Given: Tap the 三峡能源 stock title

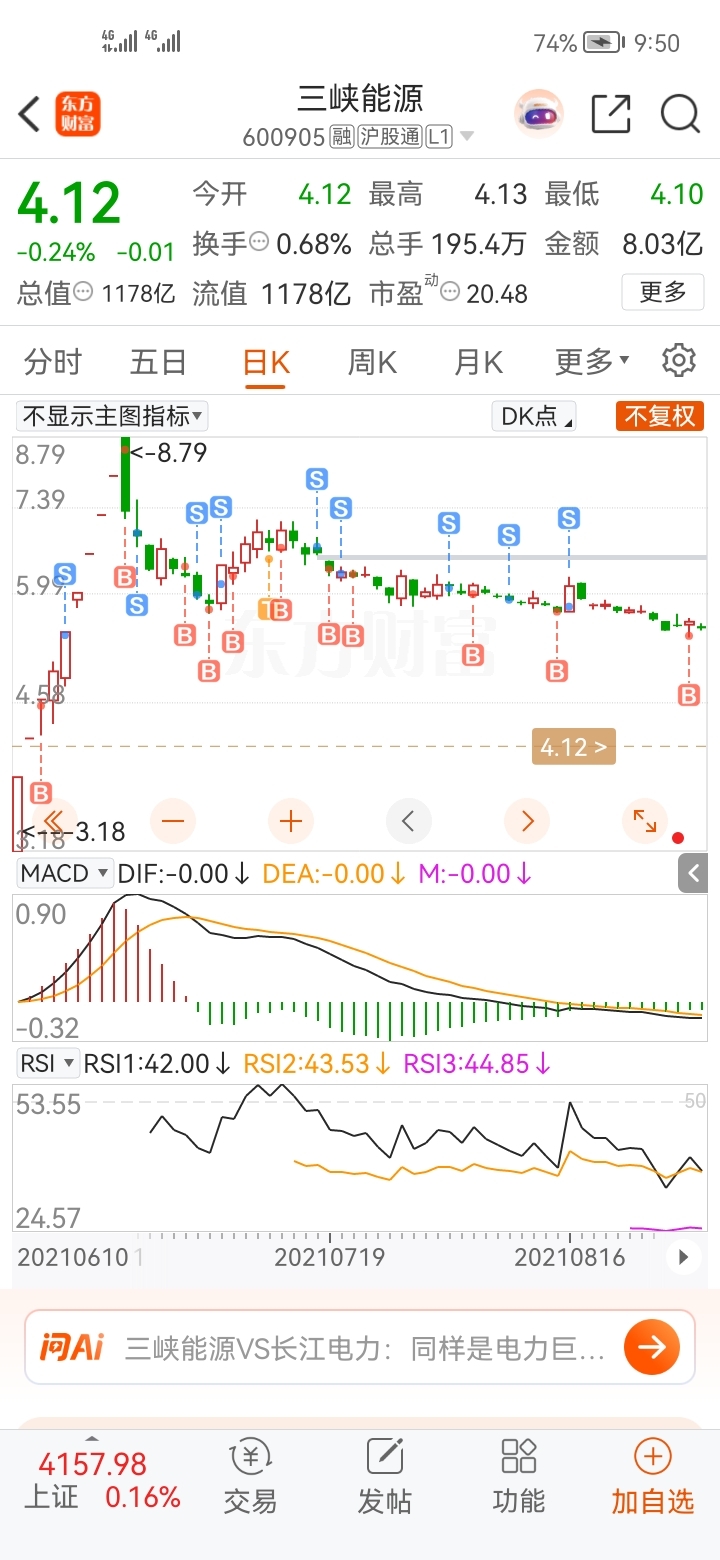Looking at the screenshot, I should [x=360, y=98].
